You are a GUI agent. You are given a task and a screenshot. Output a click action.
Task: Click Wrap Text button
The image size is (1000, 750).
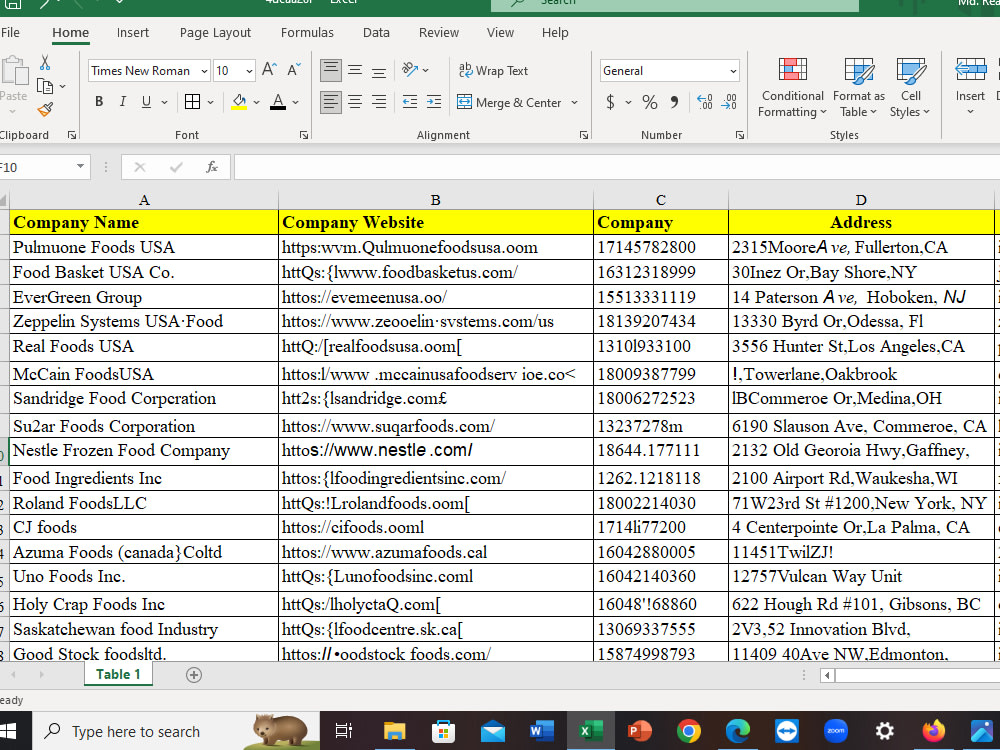click(494, 70)
